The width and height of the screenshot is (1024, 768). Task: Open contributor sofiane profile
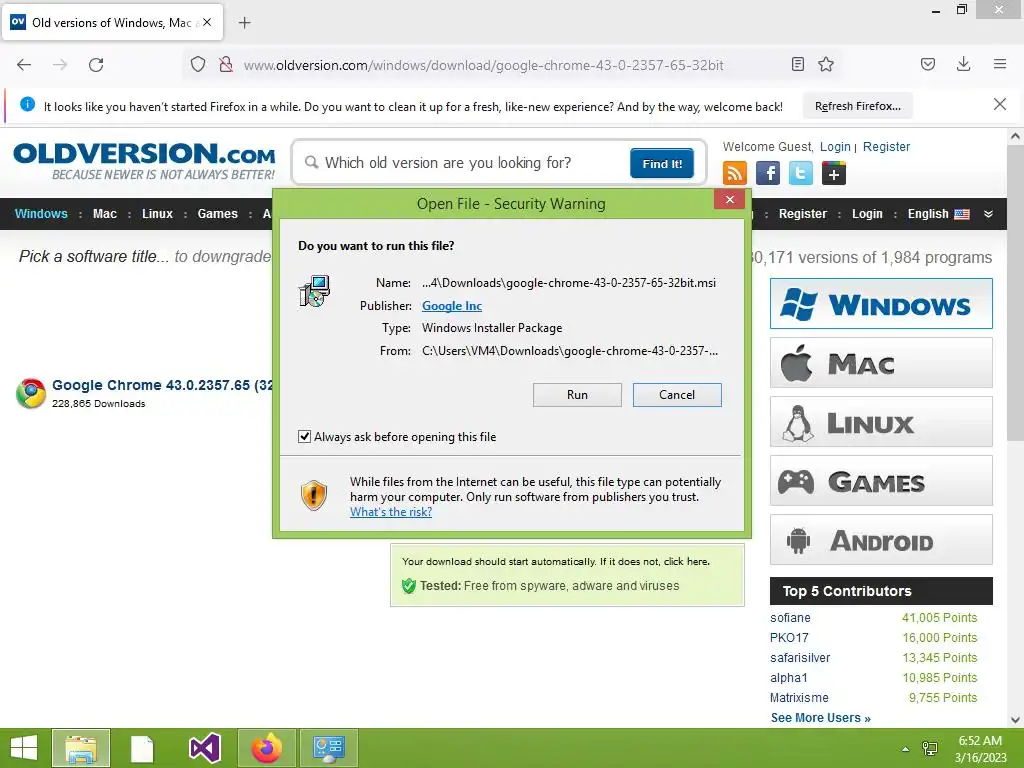[x=790, y=618]
